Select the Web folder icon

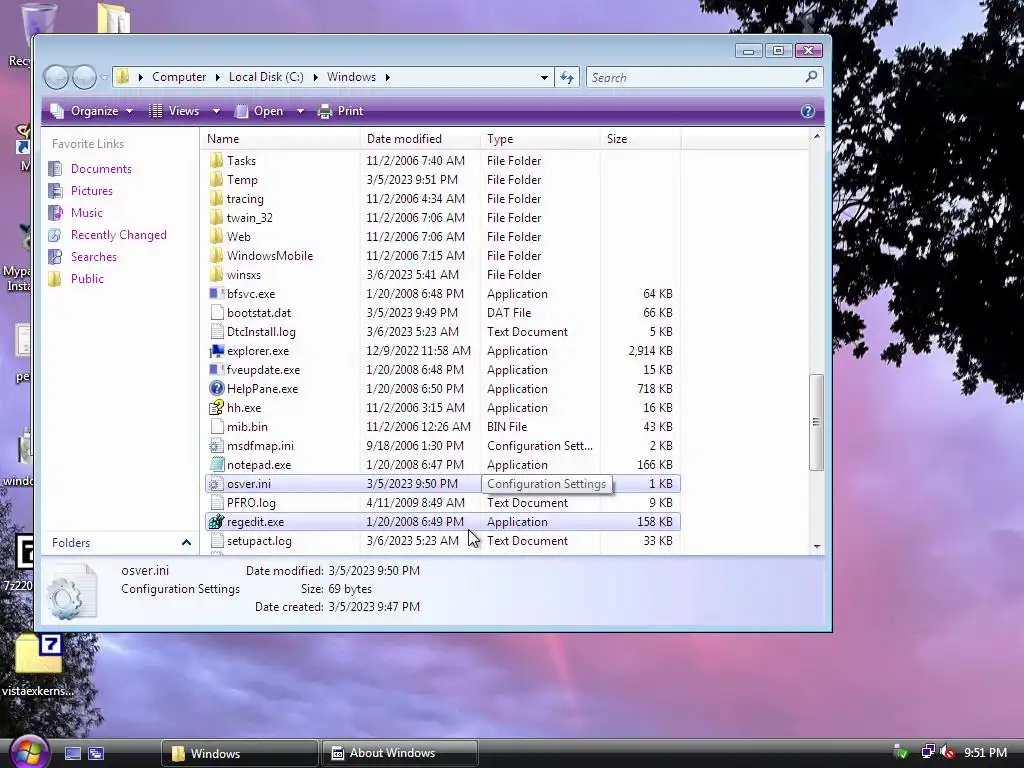pyautogui.click(x=216, y=236)
